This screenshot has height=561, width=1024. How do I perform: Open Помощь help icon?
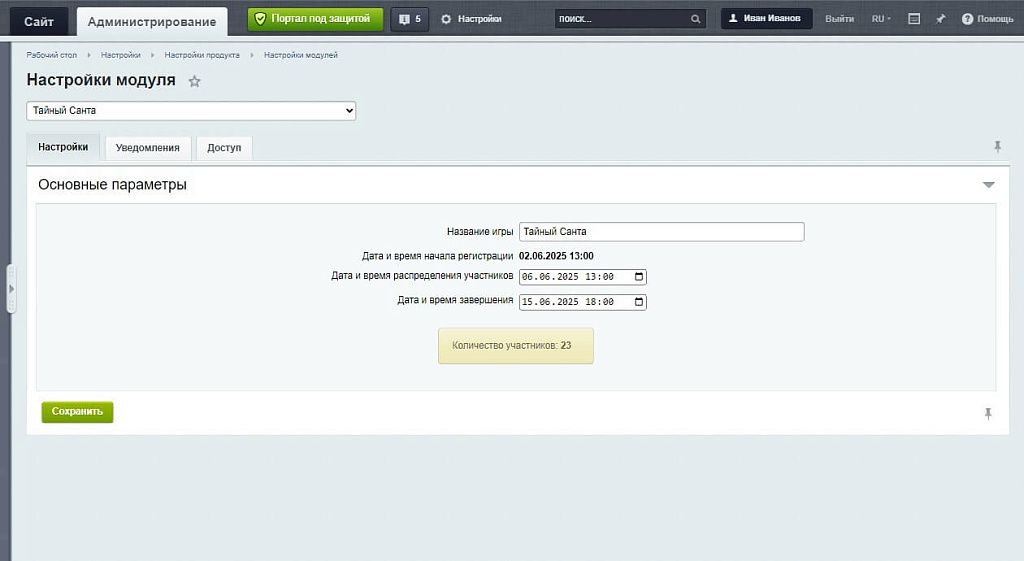tap(967, 19)
